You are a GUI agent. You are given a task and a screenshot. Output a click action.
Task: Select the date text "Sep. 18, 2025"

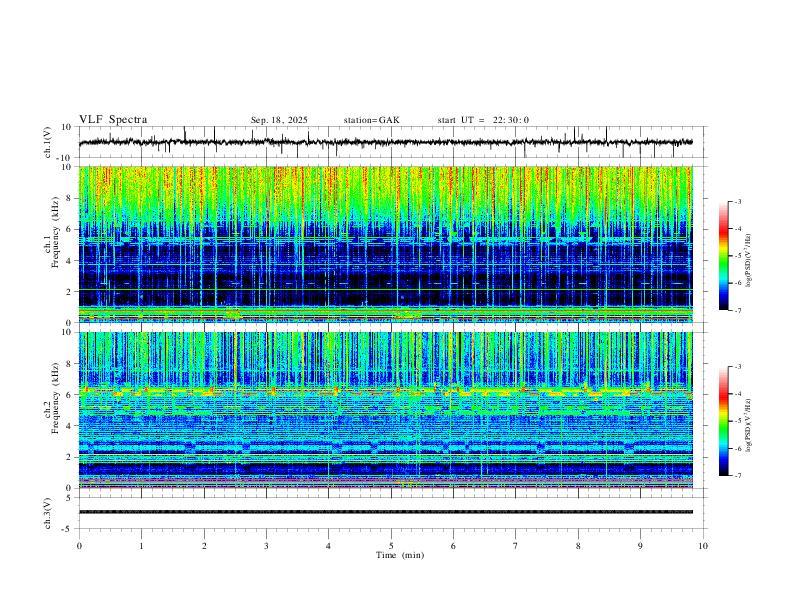pyautogui.click(x=279, y=120)
